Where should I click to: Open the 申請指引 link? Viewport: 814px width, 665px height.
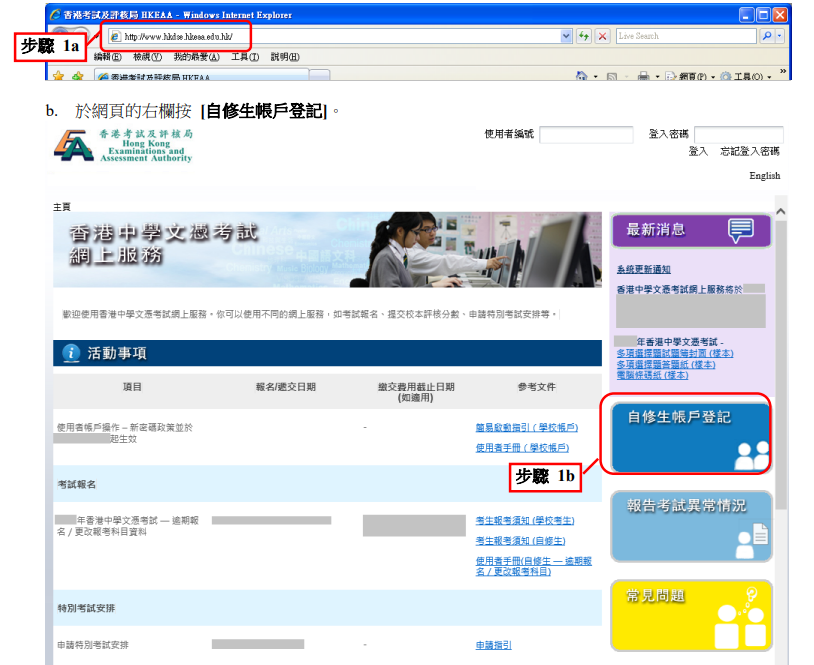(494, 645)
